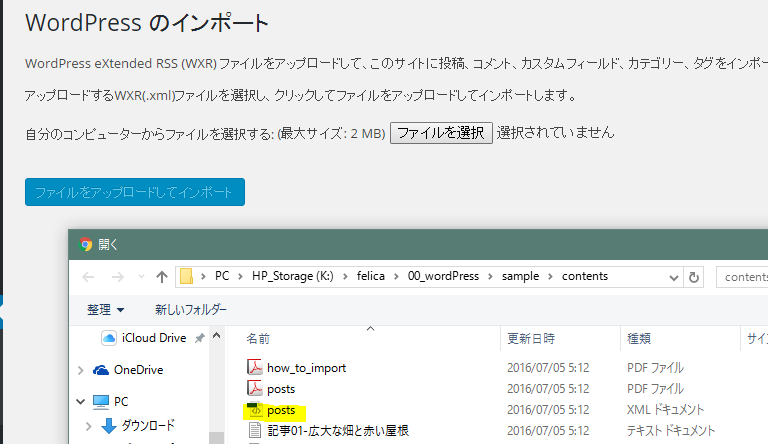Click date 2016/07/05 5:12 of how_to_import row
The image size is (768, 444).
point(548,368)
